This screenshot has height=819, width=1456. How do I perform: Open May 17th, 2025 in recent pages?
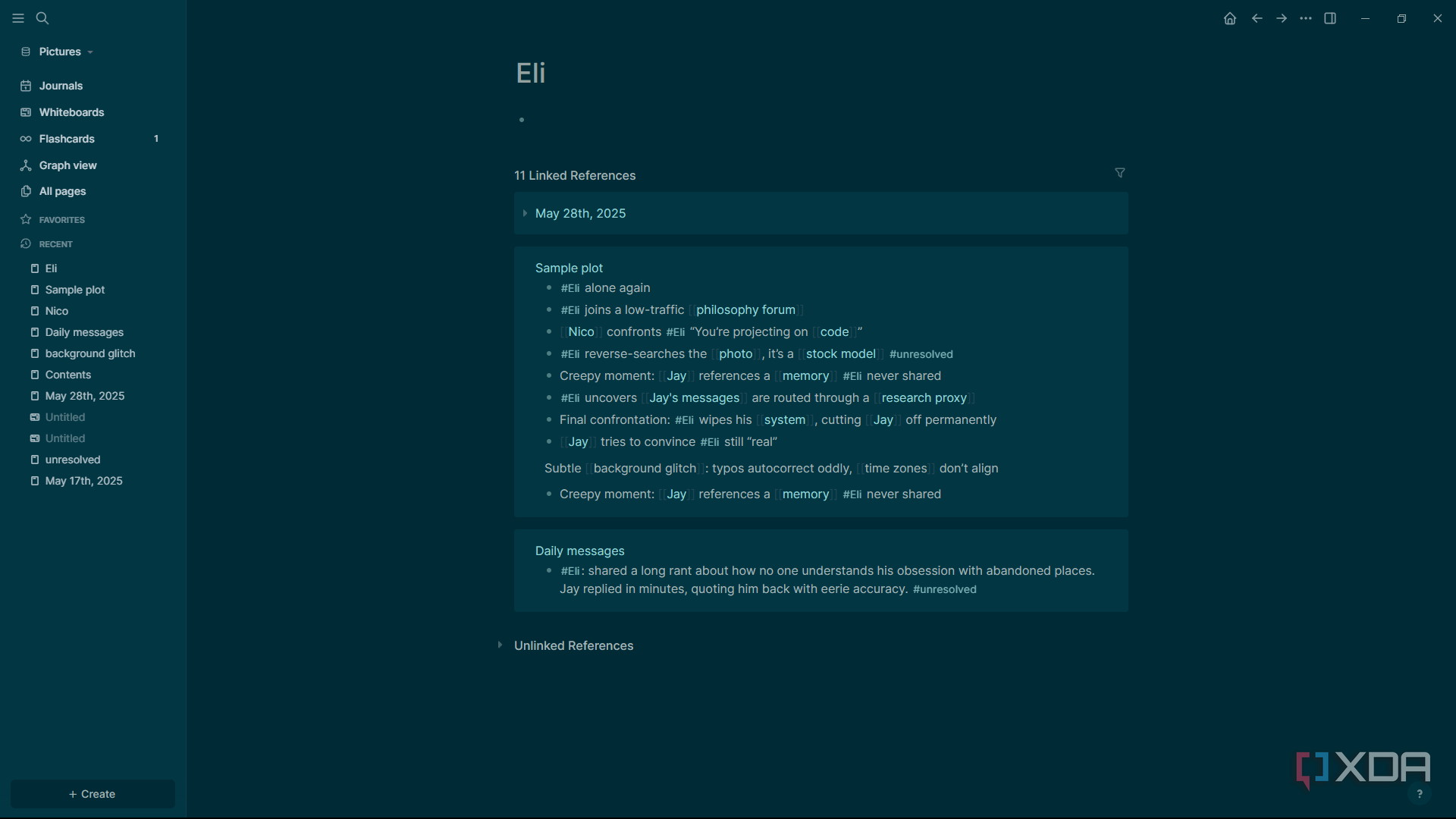83,481
